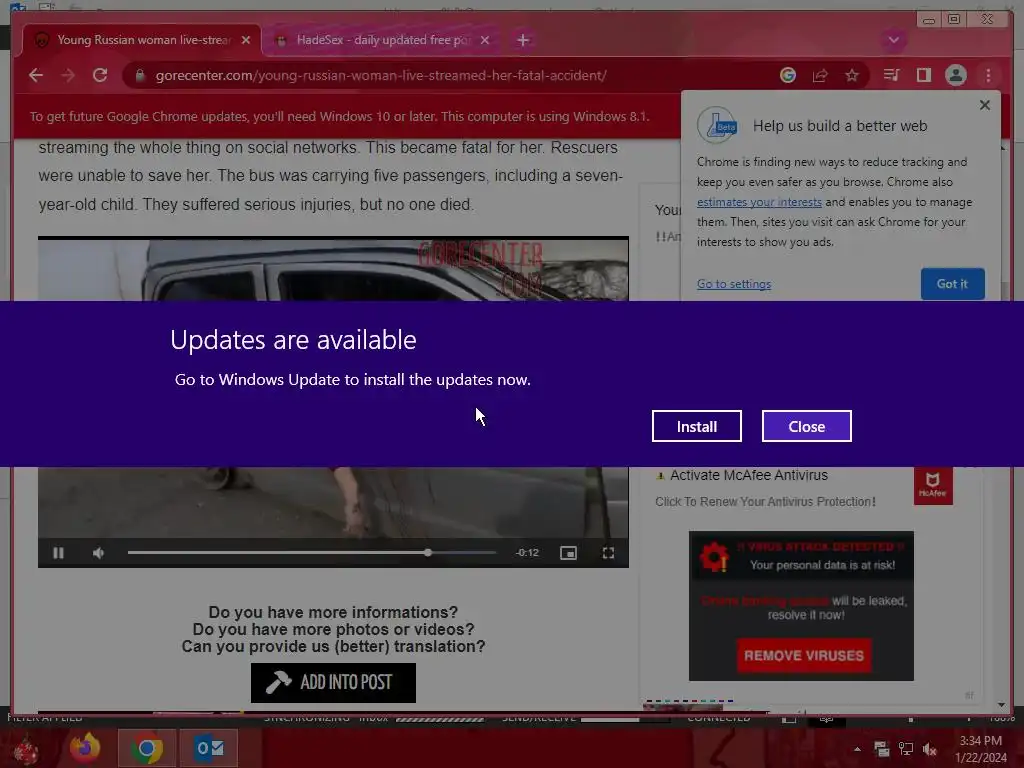Install the available Windows updates
Viewport: 1024px width, 768px height.
(696, 426)
